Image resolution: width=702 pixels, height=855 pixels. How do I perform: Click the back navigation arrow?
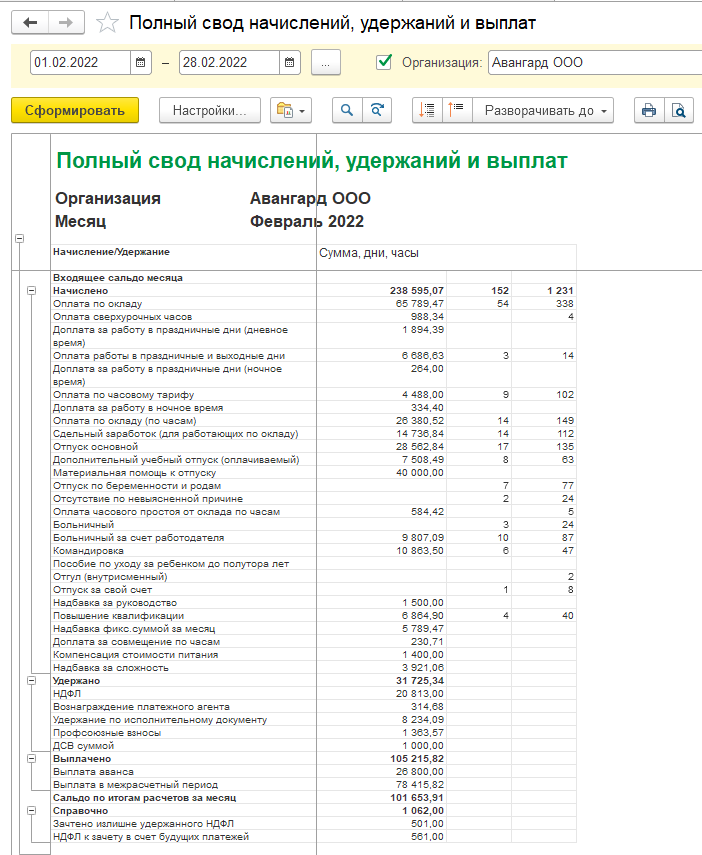click(x=30, y=22)
